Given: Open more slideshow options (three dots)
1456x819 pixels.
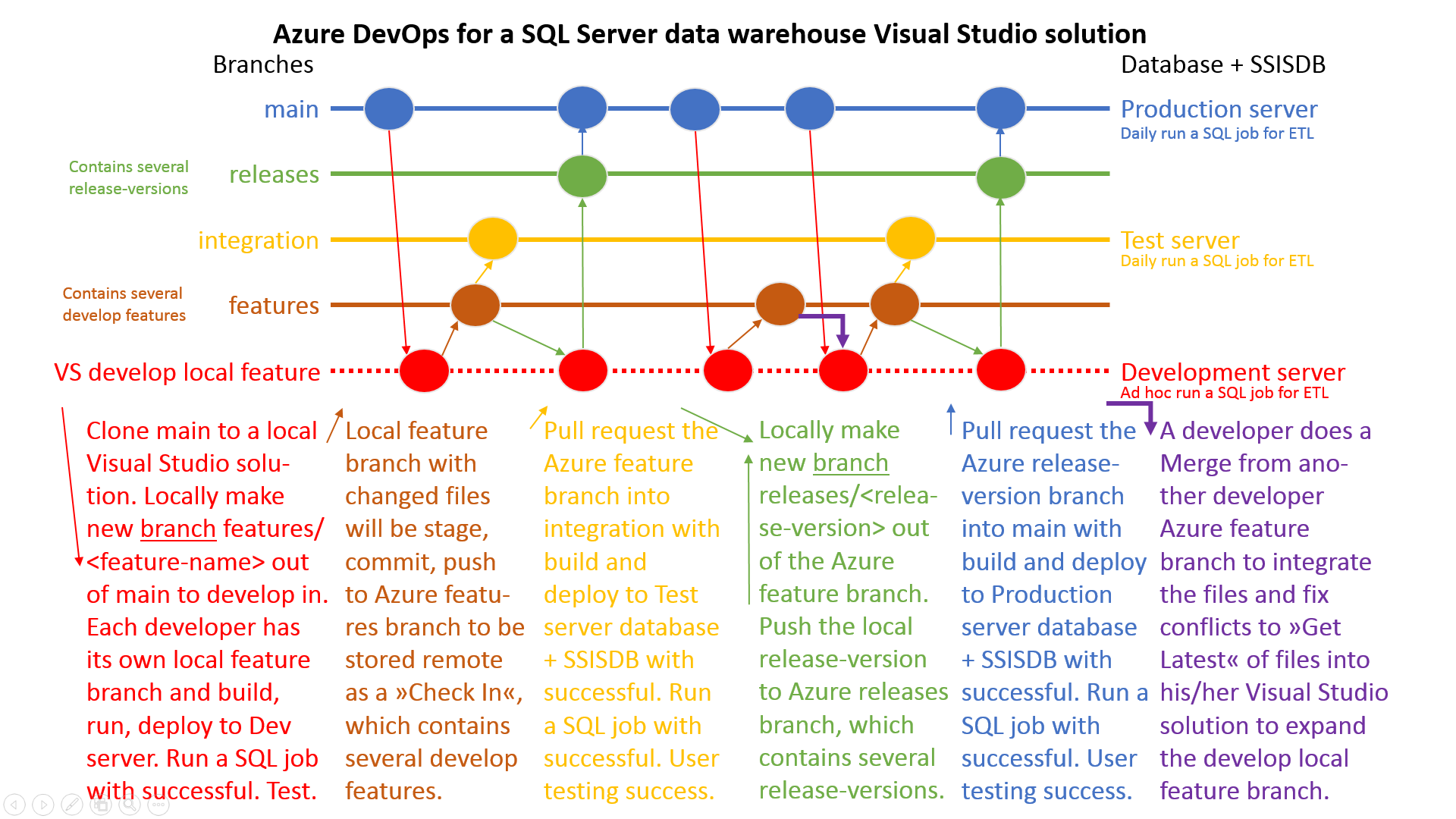Looking at the screenshot, I should [158, 805].
